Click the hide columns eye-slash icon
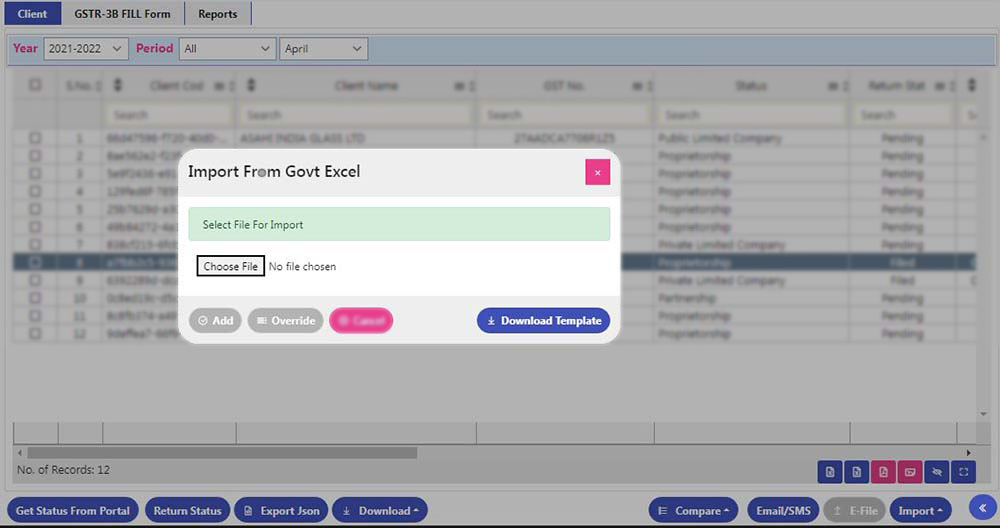This screenshot has height=528, width=1000. click(937, 471)
